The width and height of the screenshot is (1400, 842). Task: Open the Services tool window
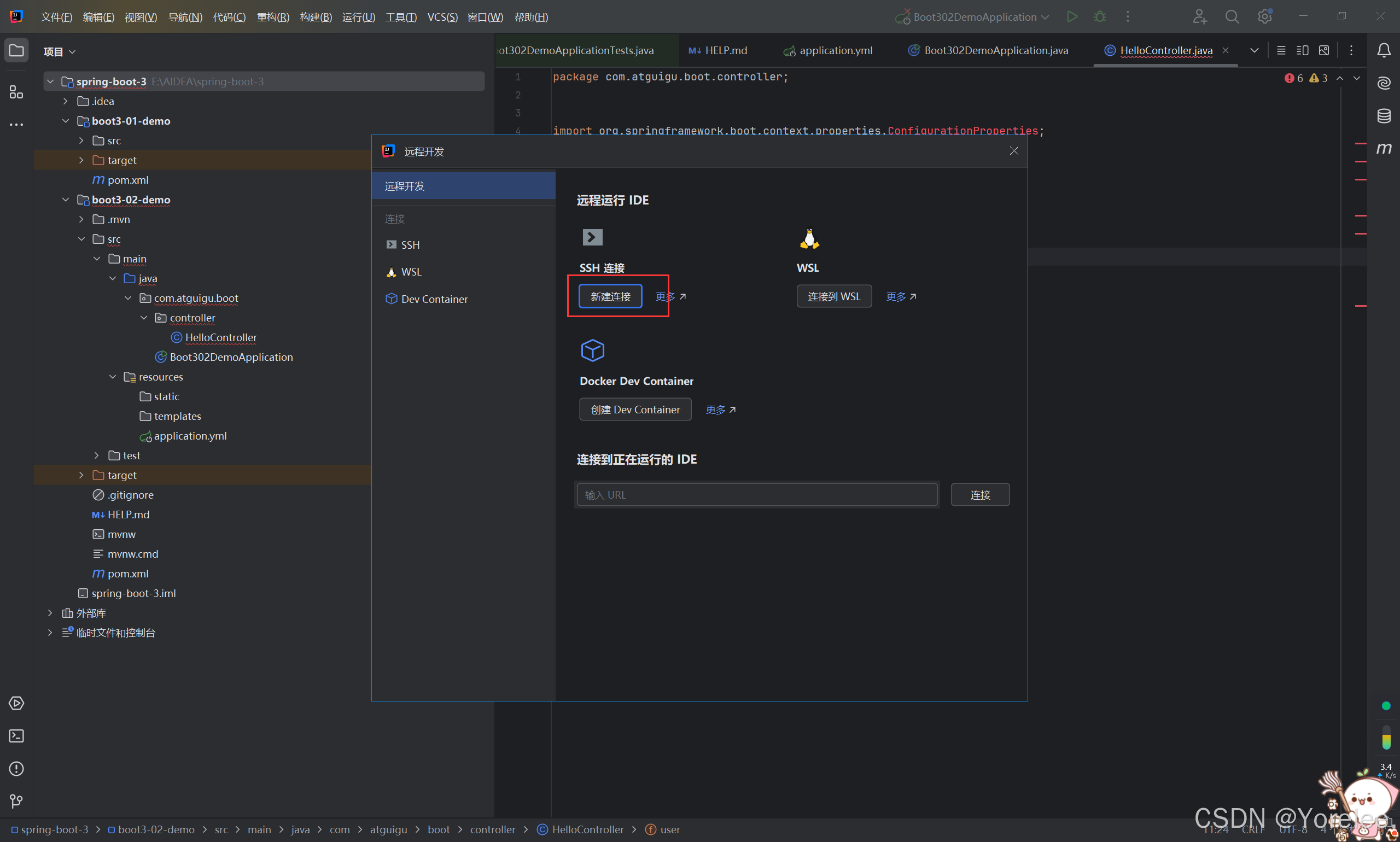[16, 703]
